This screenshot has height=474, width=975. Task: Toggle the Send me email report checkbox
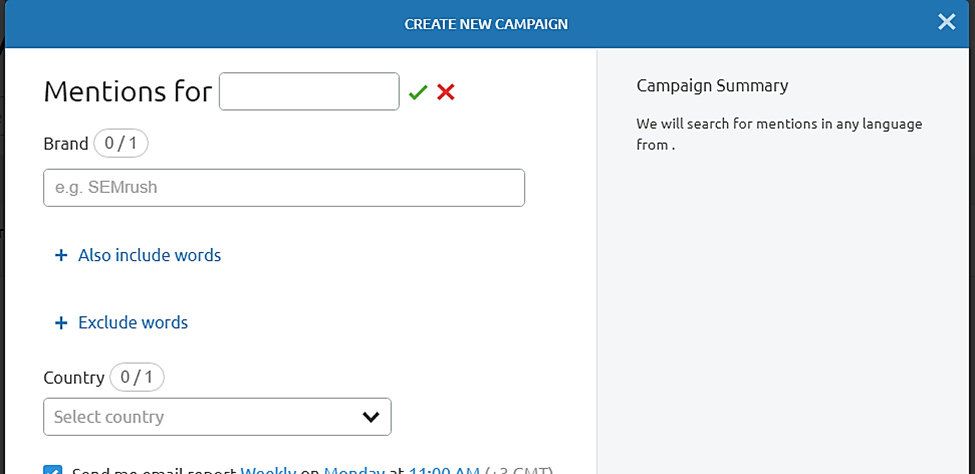tap(53, 470)
